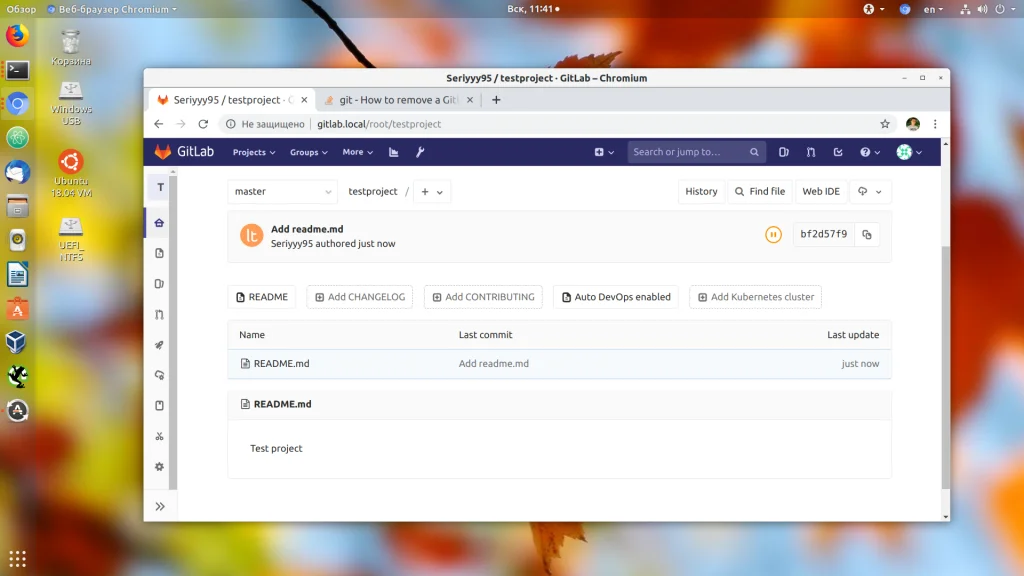
Task: Open the README.md file link
Action: click(281, 364)
